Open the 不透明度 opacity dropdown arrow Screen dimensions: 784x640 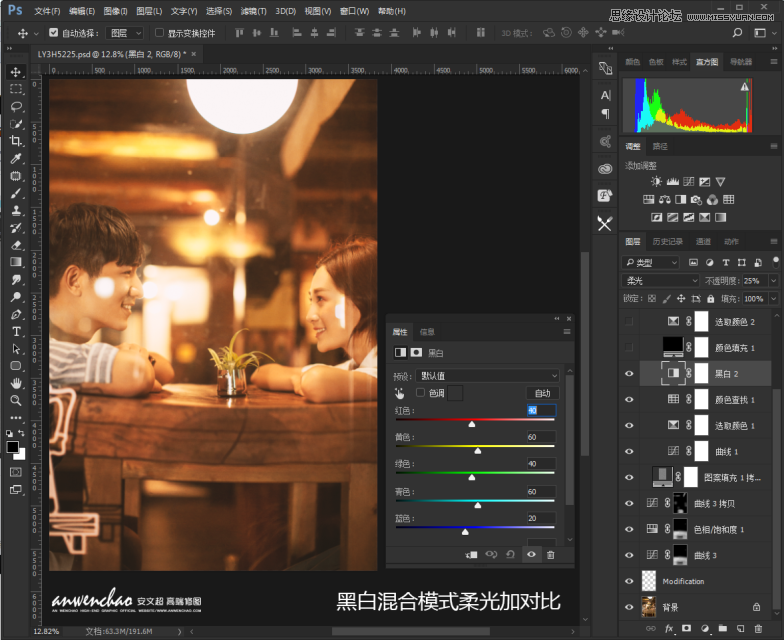774,280
